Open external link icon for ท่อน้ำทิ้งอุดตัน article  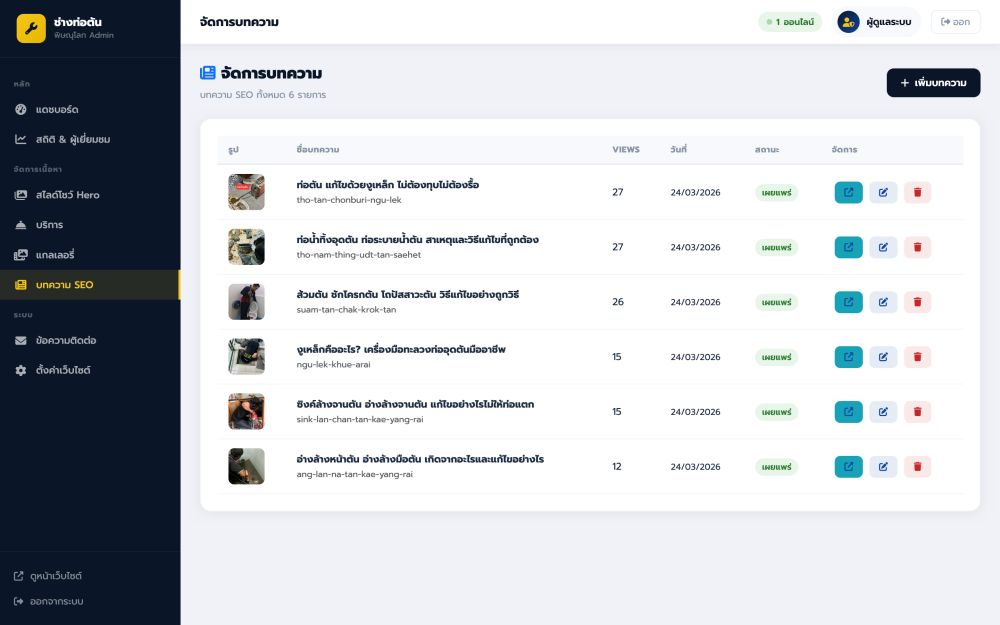(x=848, y=247)
